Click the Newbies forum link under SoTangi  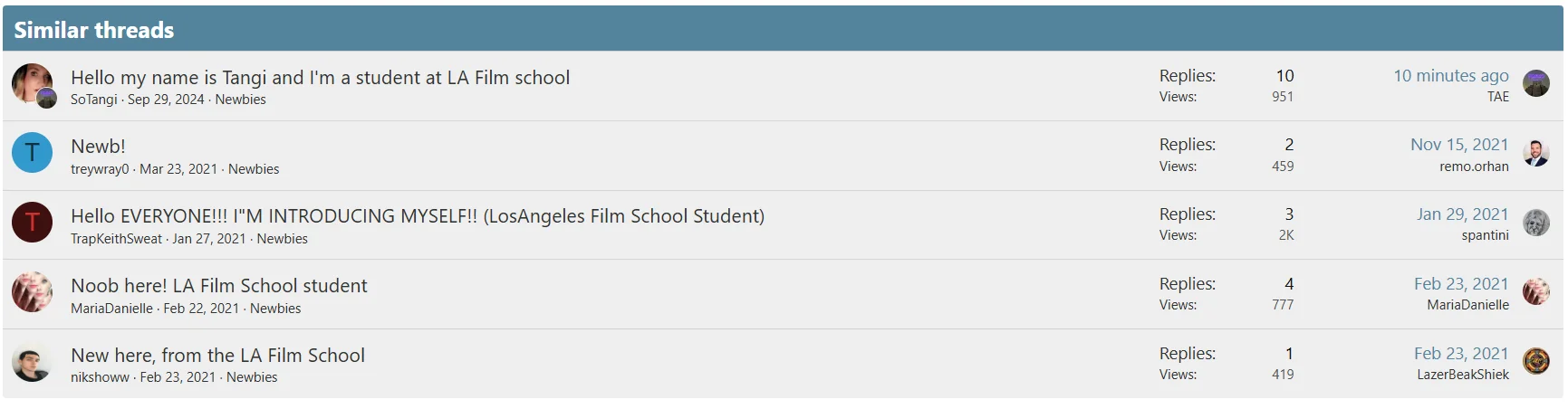pyautogui.click(x=240, y=100)
